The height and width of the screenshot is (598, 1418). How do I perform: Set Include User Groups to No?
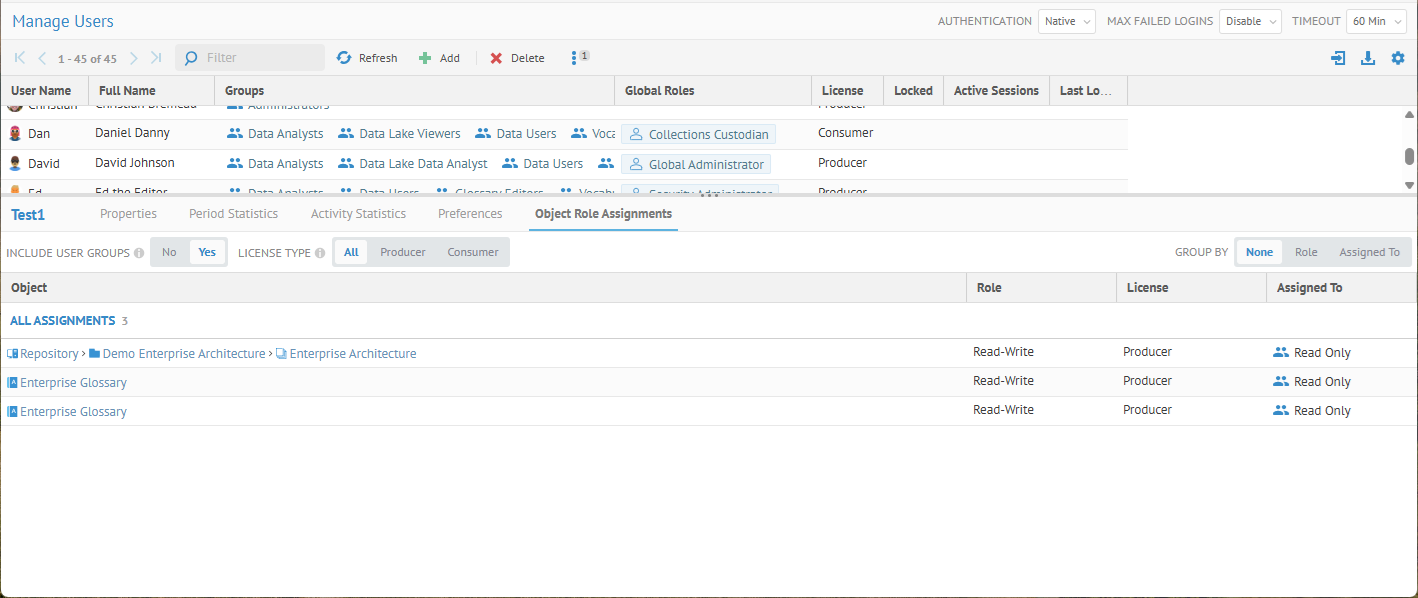[x=169, y=252]
